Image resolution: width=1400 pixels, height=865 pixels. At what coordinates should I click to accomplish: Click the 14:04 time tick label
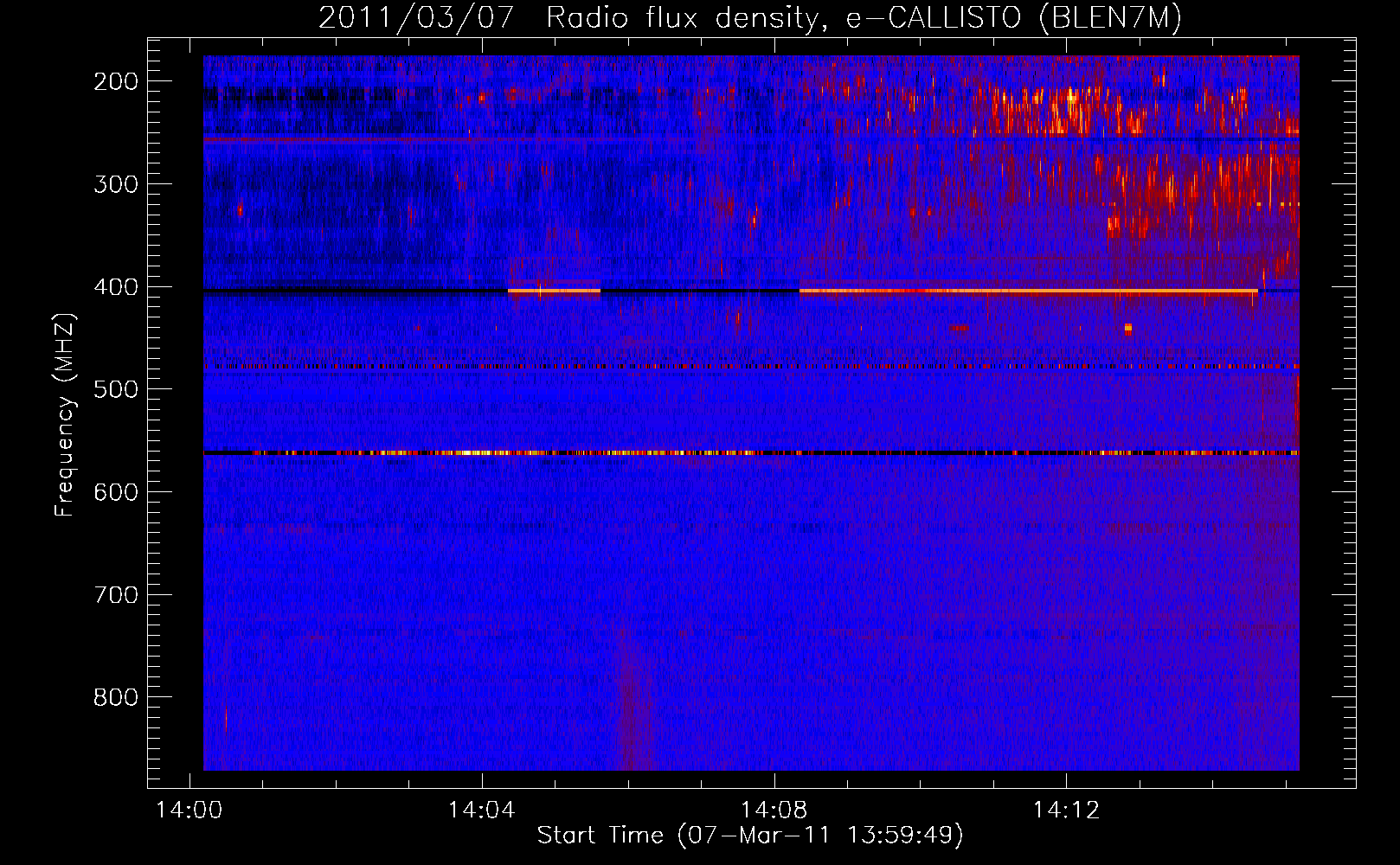[481, 811]
